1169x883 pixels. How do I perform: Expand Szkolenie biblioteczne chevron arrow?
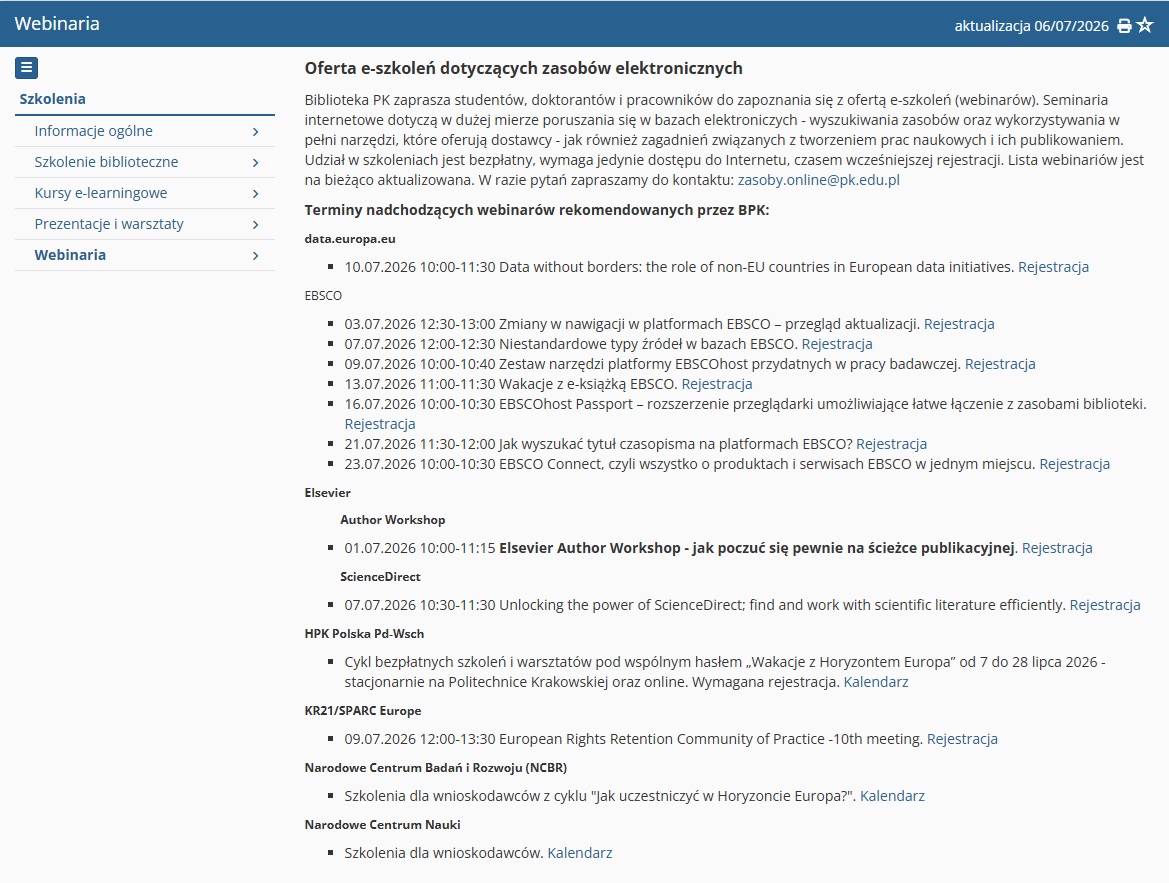pyautogui.click(x=256, y=163)
